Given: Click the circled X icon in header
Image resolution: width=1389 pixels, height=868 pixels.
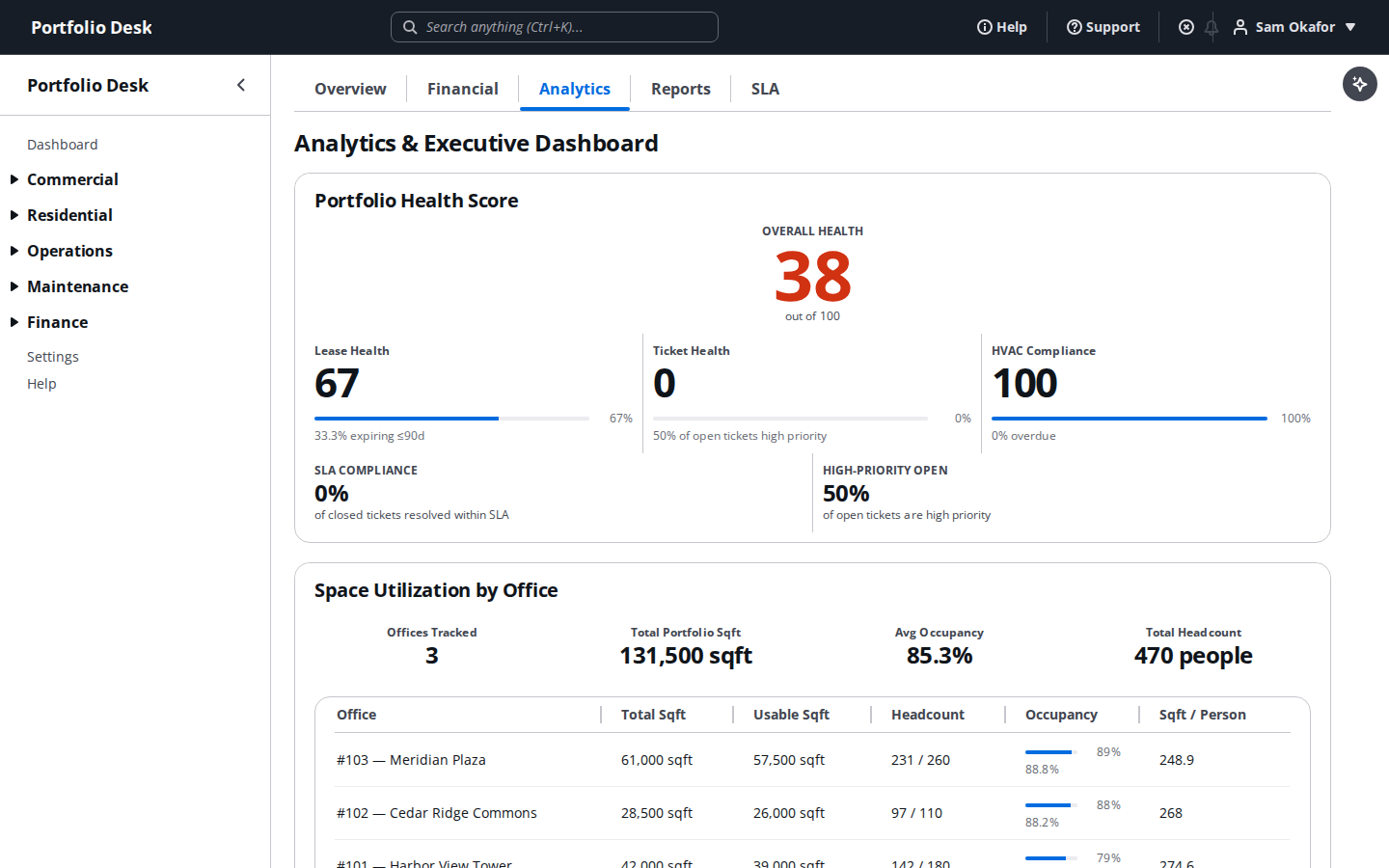Looking at the screenshot, I should coord(1186,27).
